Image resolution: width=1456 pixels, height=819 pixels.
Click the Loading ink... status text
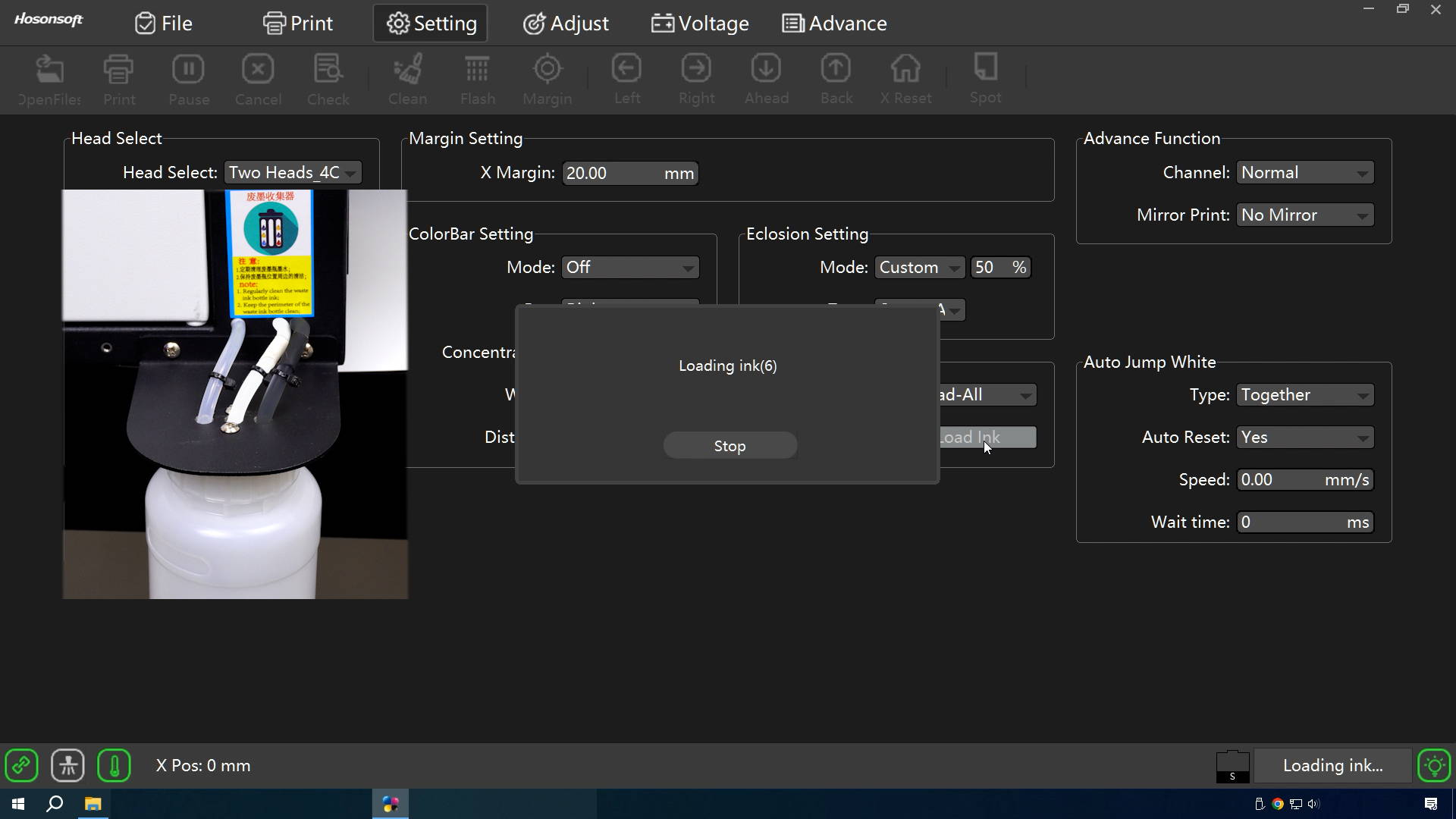tap(1332, 766)
